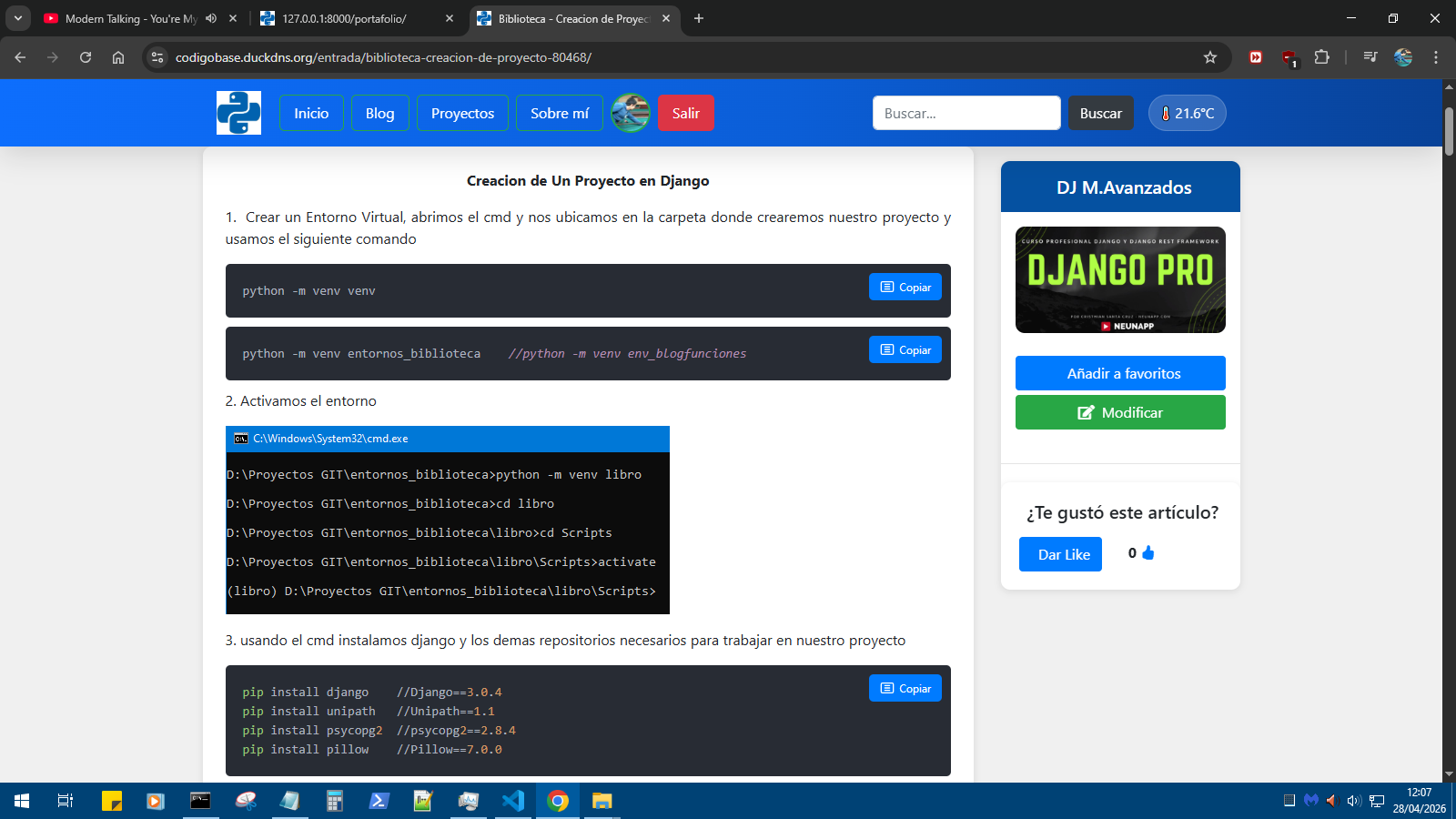
Task: Bookmark this page with the star icon
Action: coord(1210,57)
